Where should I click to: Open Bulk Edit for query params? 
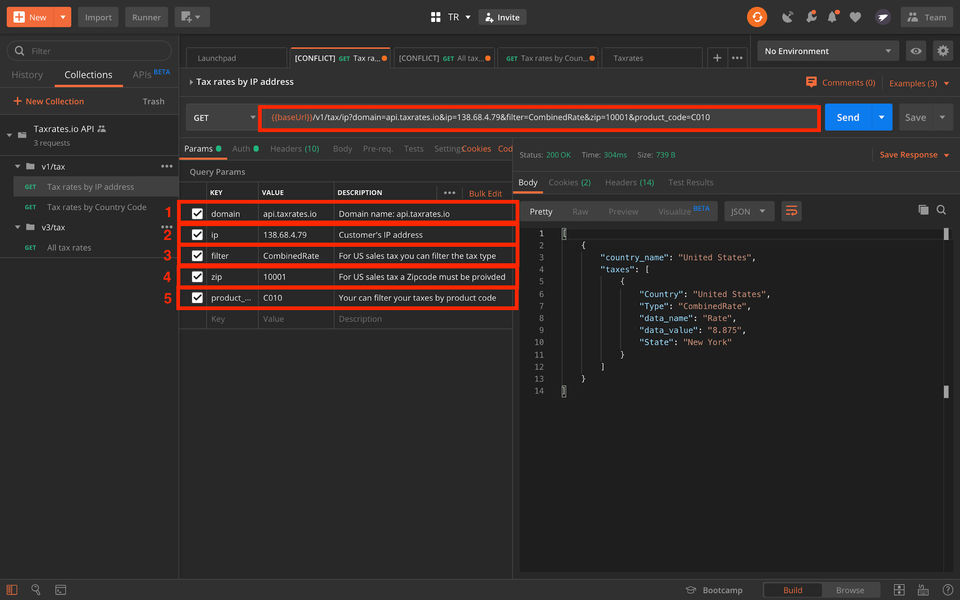[485, 193]
